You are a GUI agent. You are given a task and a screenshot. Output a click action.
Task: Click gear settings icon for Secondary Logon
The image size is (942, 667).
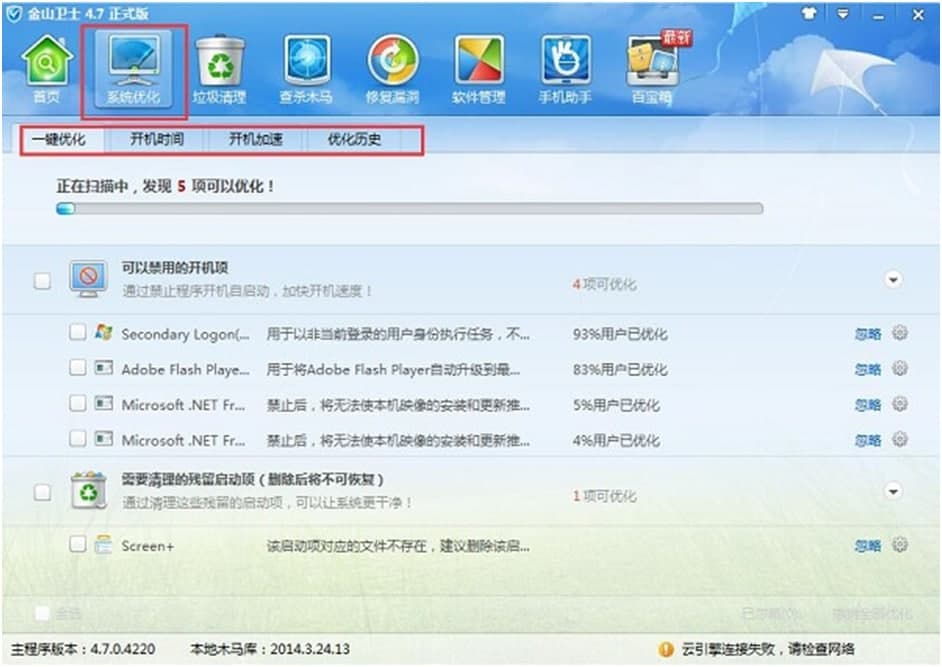(x=899, y=332)
